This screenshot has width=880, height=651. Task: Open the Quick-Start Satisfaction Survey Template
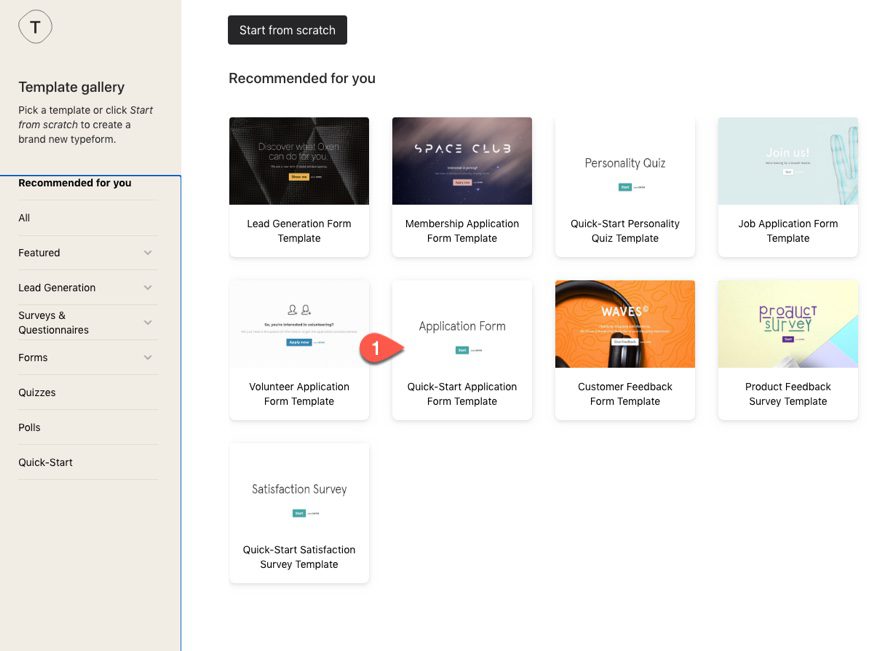pyautogui.click(x=299, y=512)
